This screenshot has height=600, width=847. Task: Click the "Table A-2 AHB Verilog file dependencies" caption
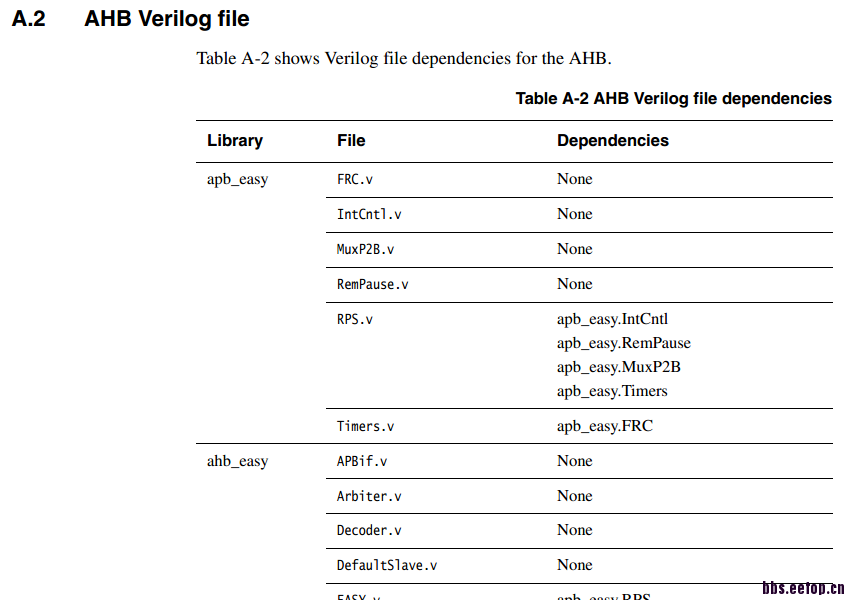coord(673,98)
